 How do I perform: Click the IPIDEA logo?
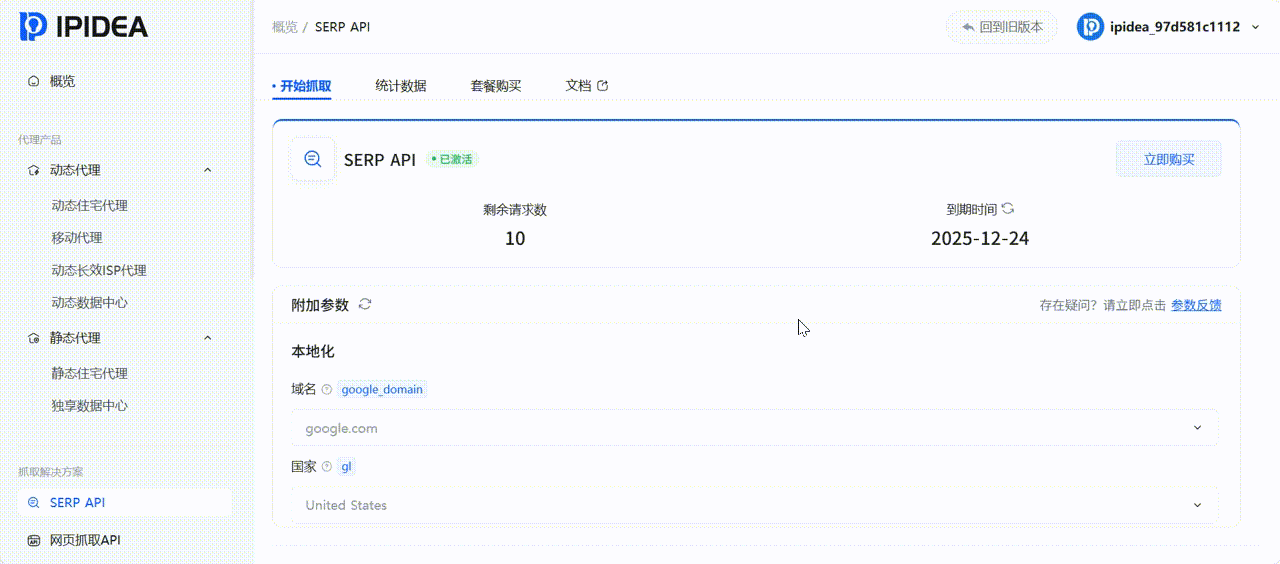pyautogui.click(x=84, y=26)
